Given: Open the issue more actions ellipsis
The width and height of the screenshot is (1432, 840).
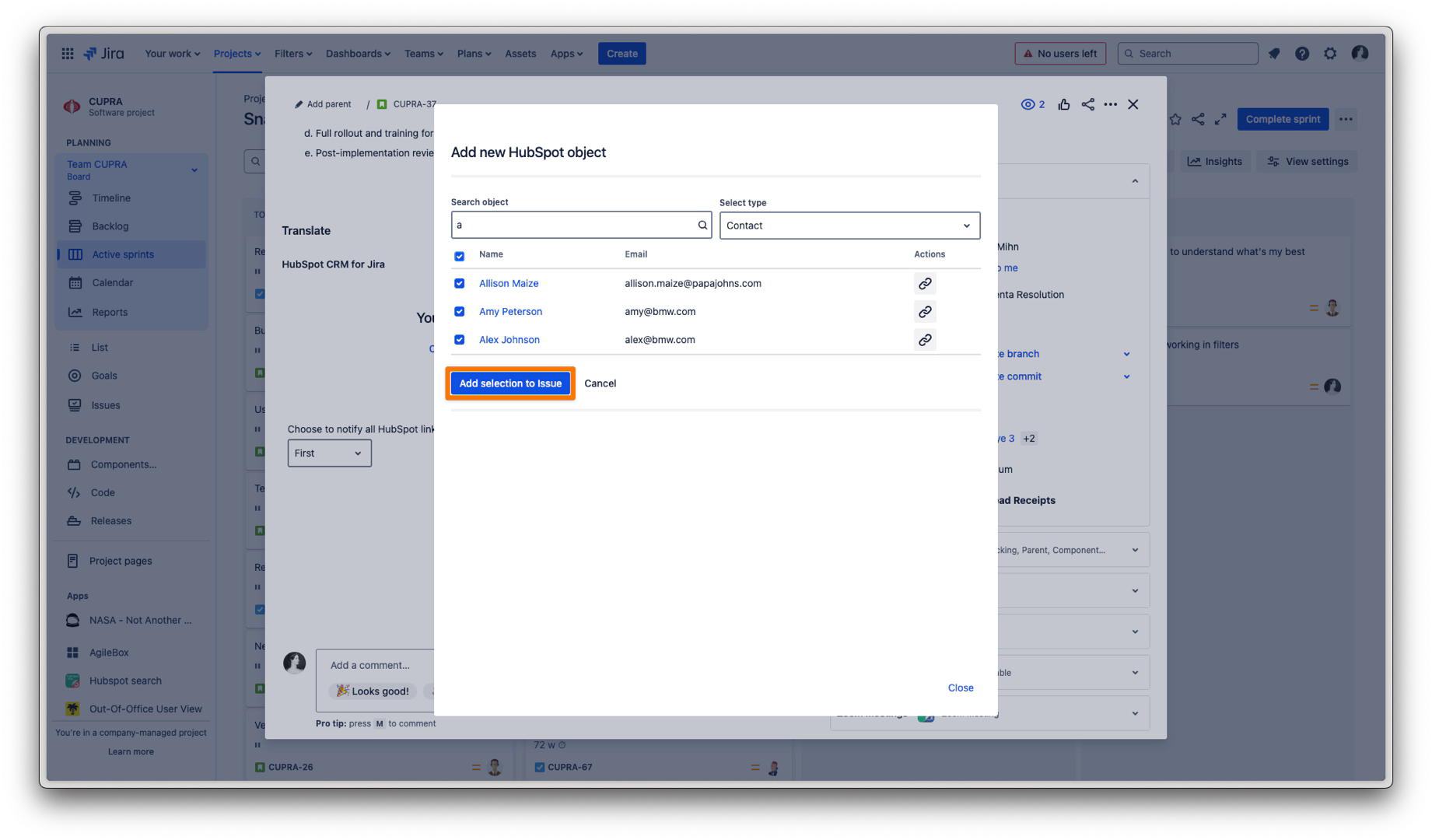Looking at the screenshot, I should coord(1111,104).
